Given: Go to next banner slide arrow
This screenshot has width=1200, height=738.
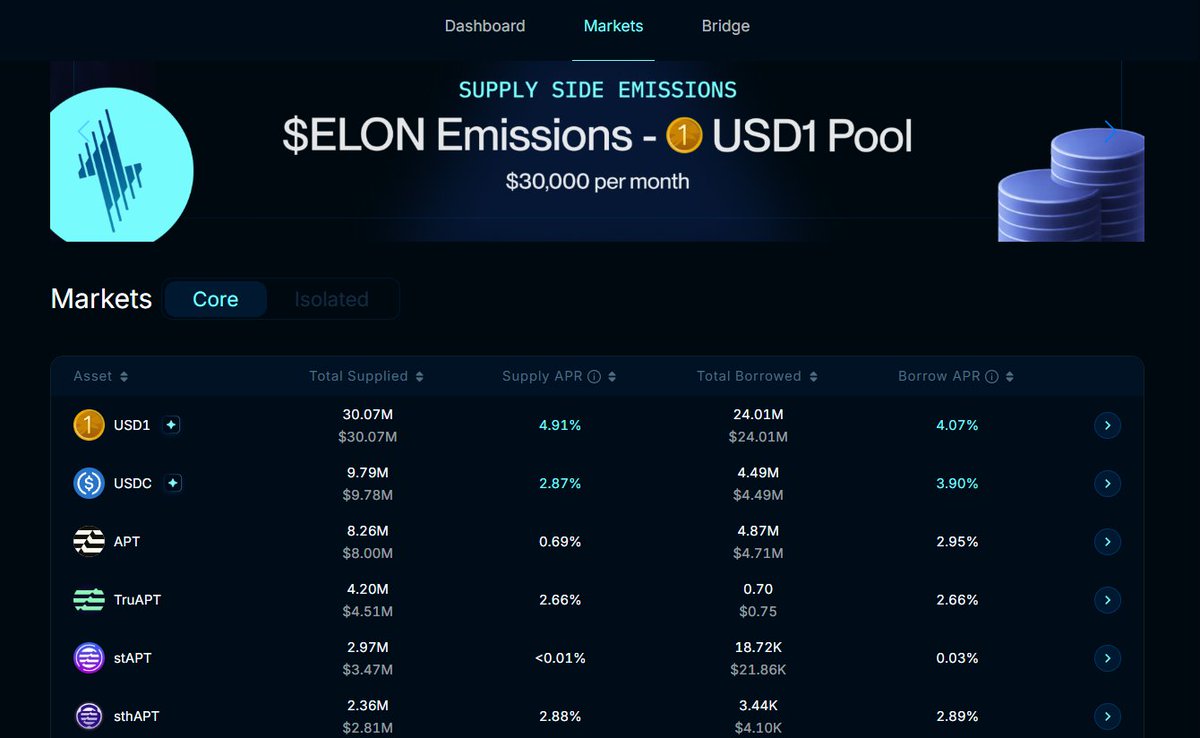Looking at the screenshot, I should click(1110, 131).
